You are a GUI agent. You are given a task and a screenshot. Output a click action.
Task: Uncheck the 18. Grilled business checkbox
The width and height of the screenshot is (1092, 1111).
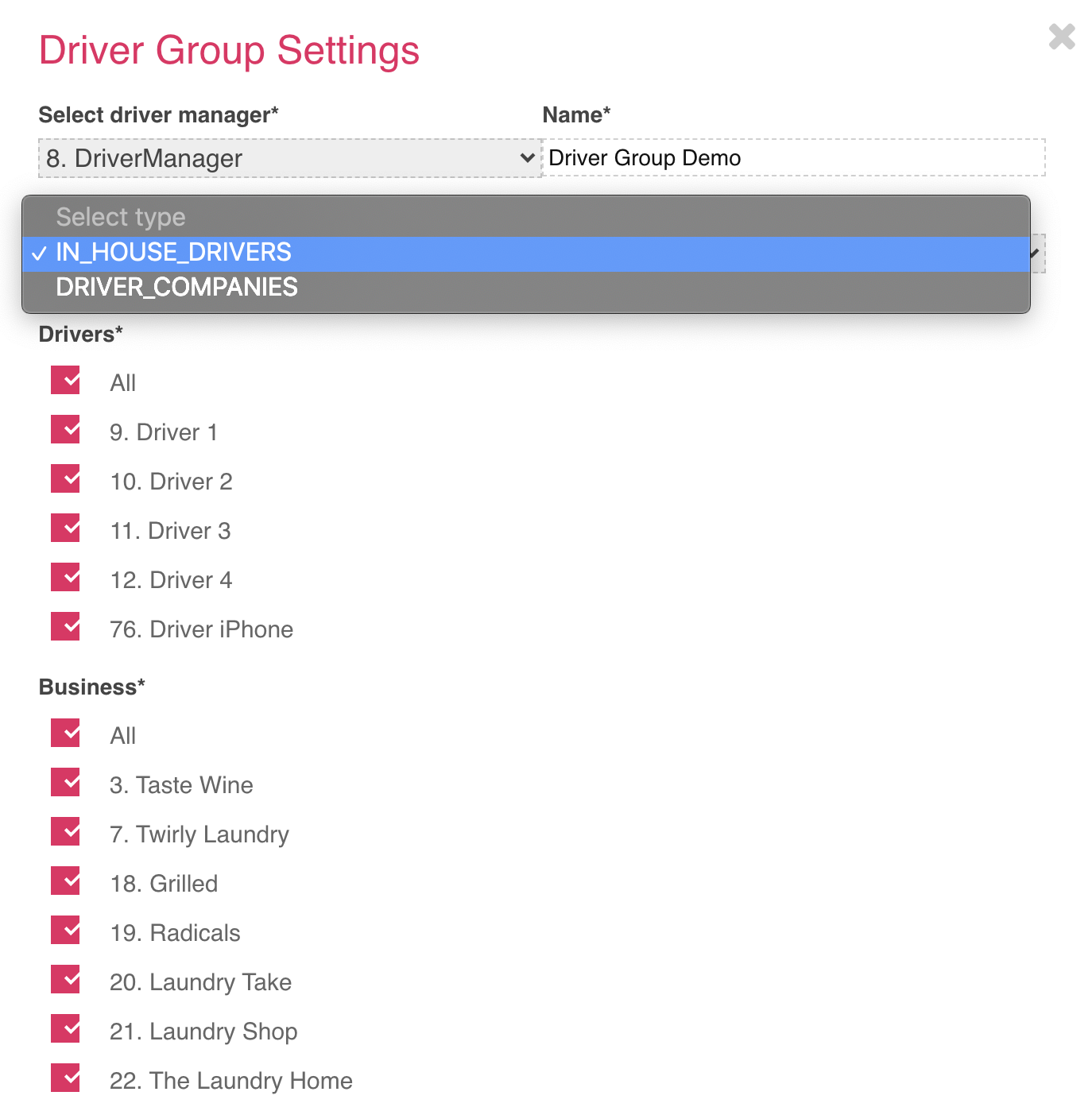pyautogui.click(x=66, y=881)
